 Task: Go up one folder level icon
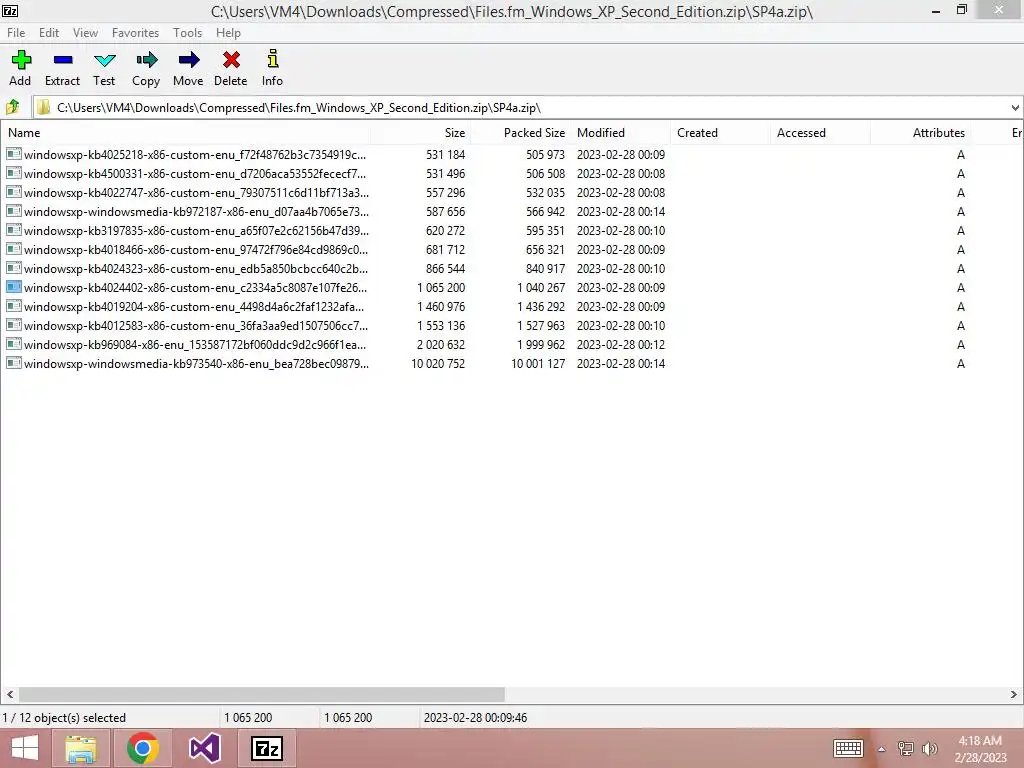13,107
